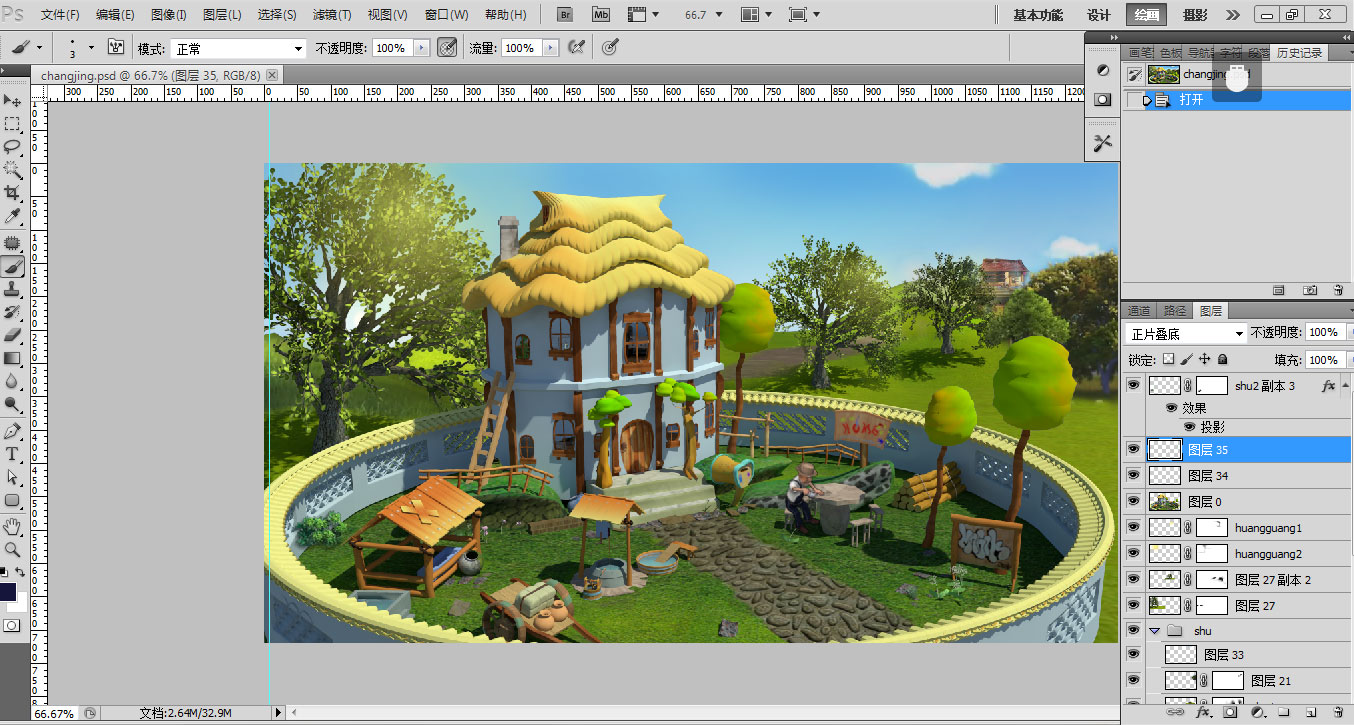Hide the 投影 drop shadow effect

pos(1189,427)
